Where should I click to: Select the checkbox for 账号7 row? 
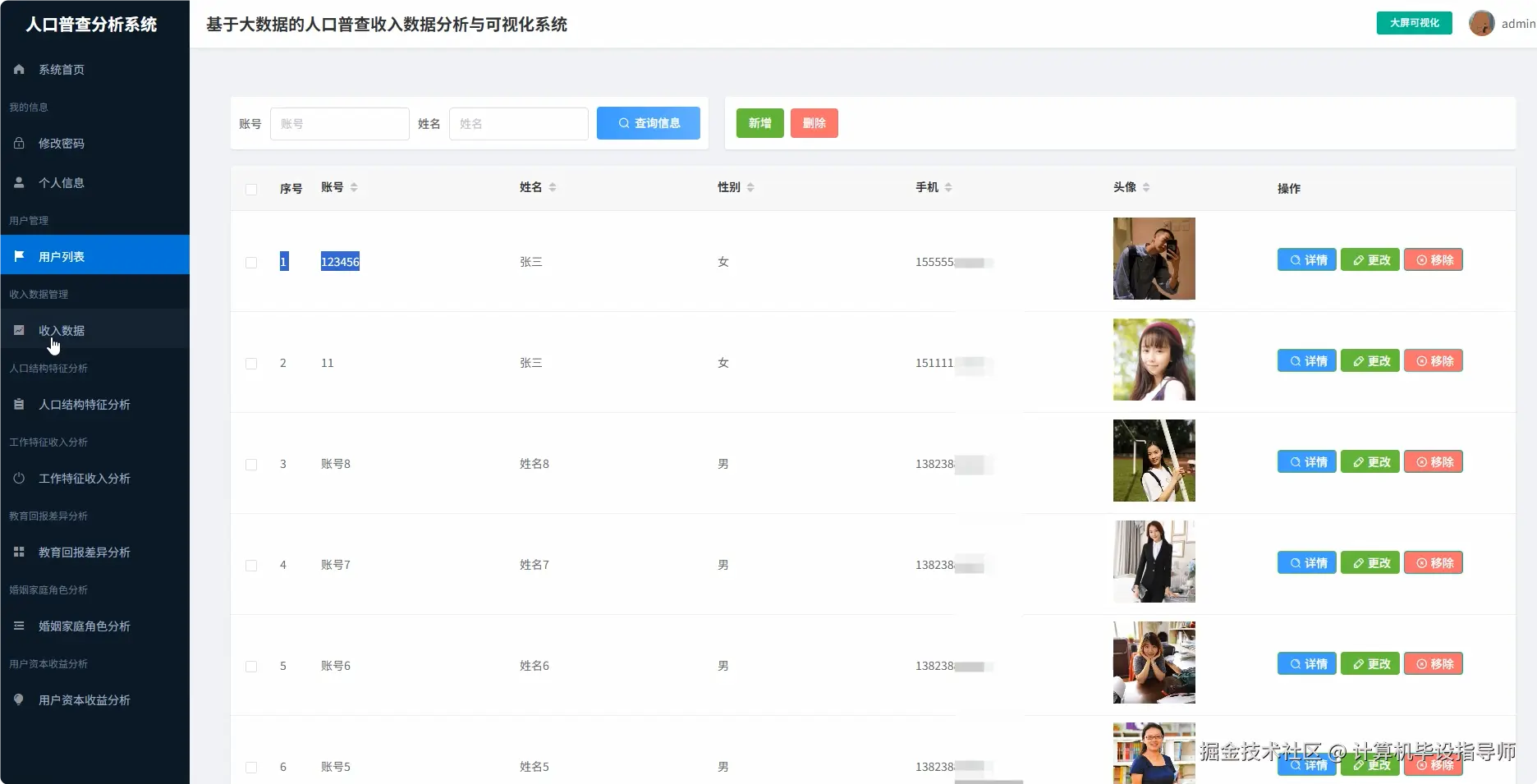[251, 566]
